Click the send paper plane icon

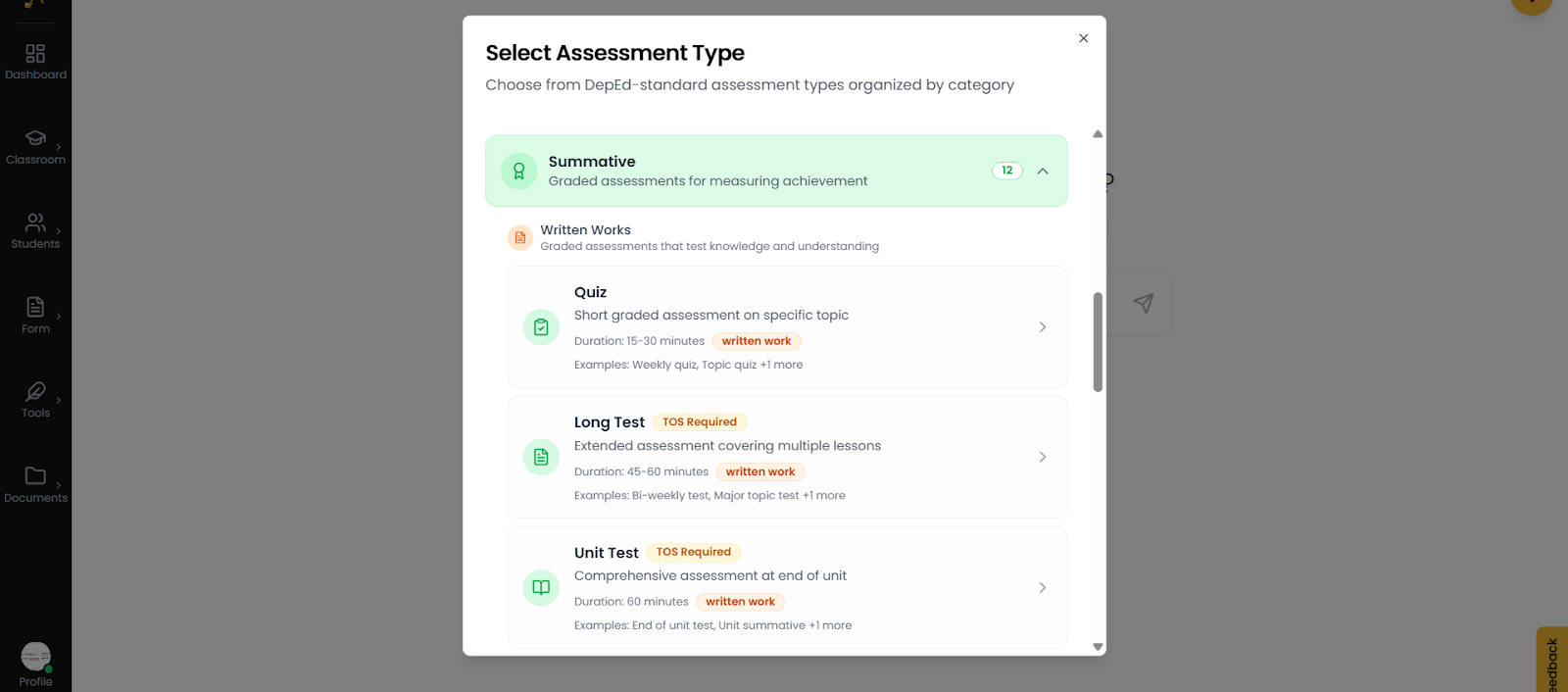click(x=1143, y=304)
